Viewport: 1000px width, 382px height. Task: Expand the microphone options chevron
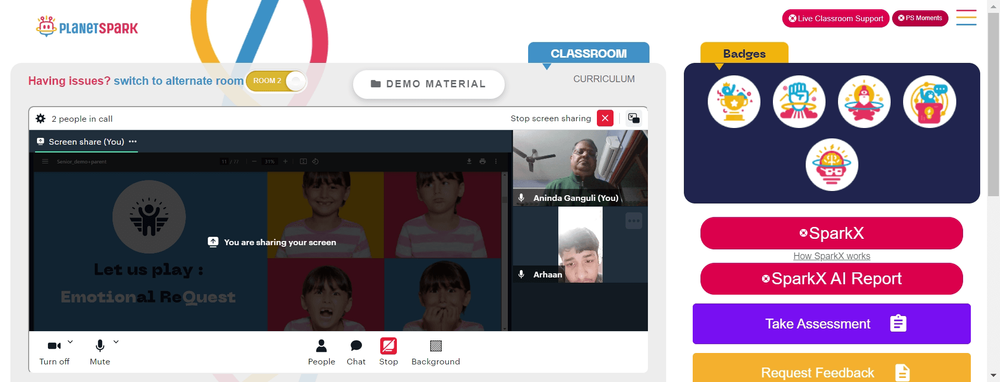click(x=116, y=342)
